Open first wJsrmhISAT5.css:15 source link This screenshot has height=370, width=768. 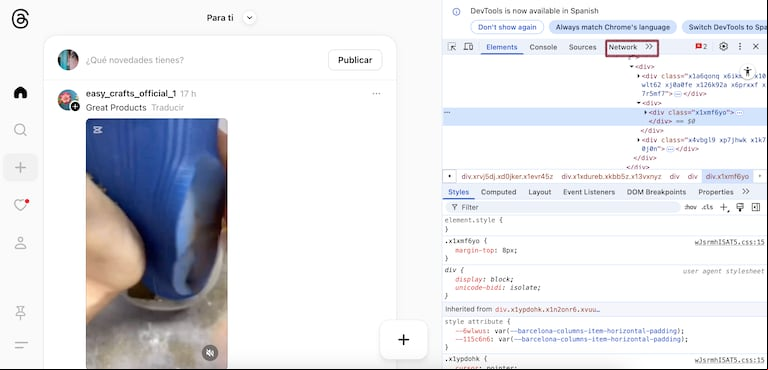(x=729, y=242)
